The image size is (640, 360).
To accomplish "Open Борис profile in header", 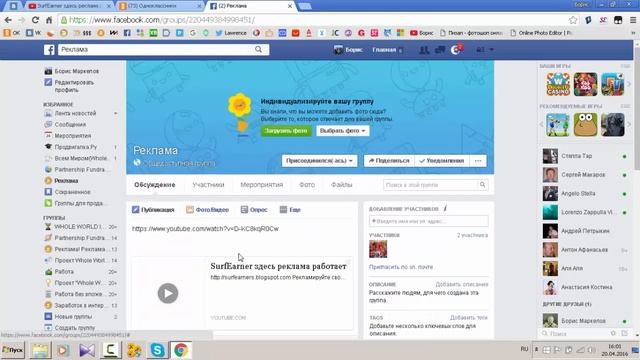I will [x=348, y=50].
